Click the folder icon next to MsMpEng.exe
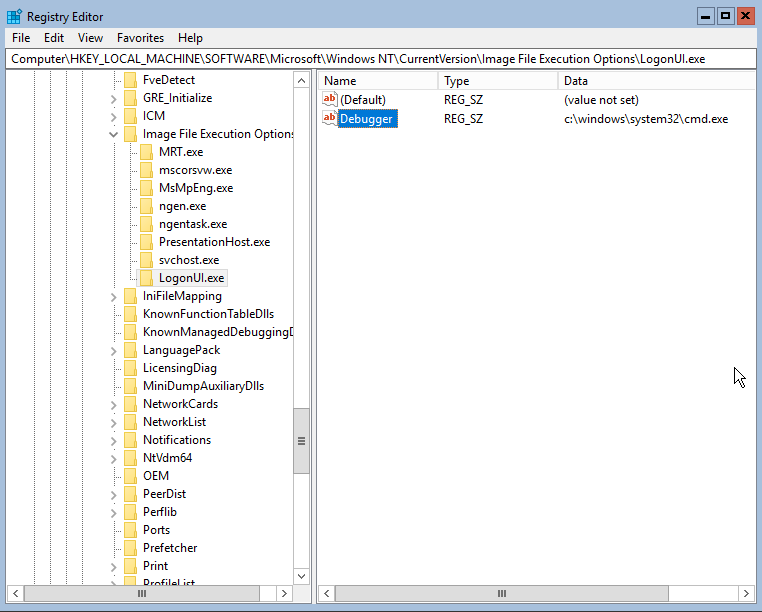Viewport: 762px width, 612px height. pos(146,188)
